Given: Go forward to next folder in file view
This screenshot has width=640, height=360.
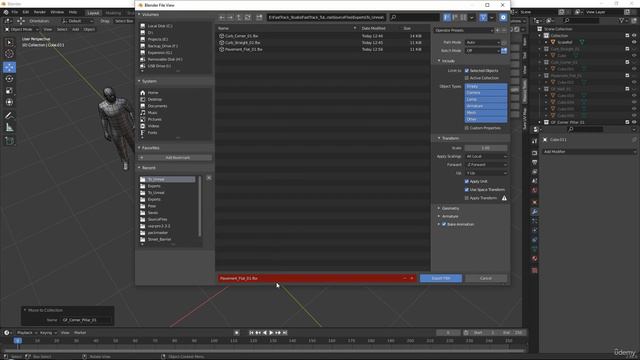Looking at the screenshot, I should [x=230, y=18].
